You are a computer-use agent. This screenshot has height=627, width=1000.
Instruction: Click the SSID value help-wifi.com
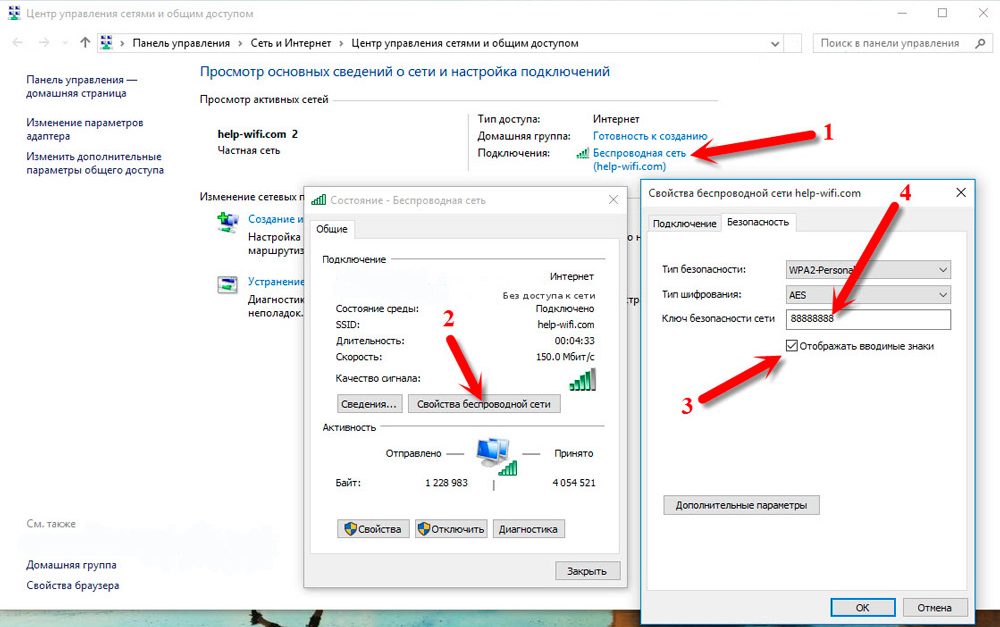(x=566, y=324)
